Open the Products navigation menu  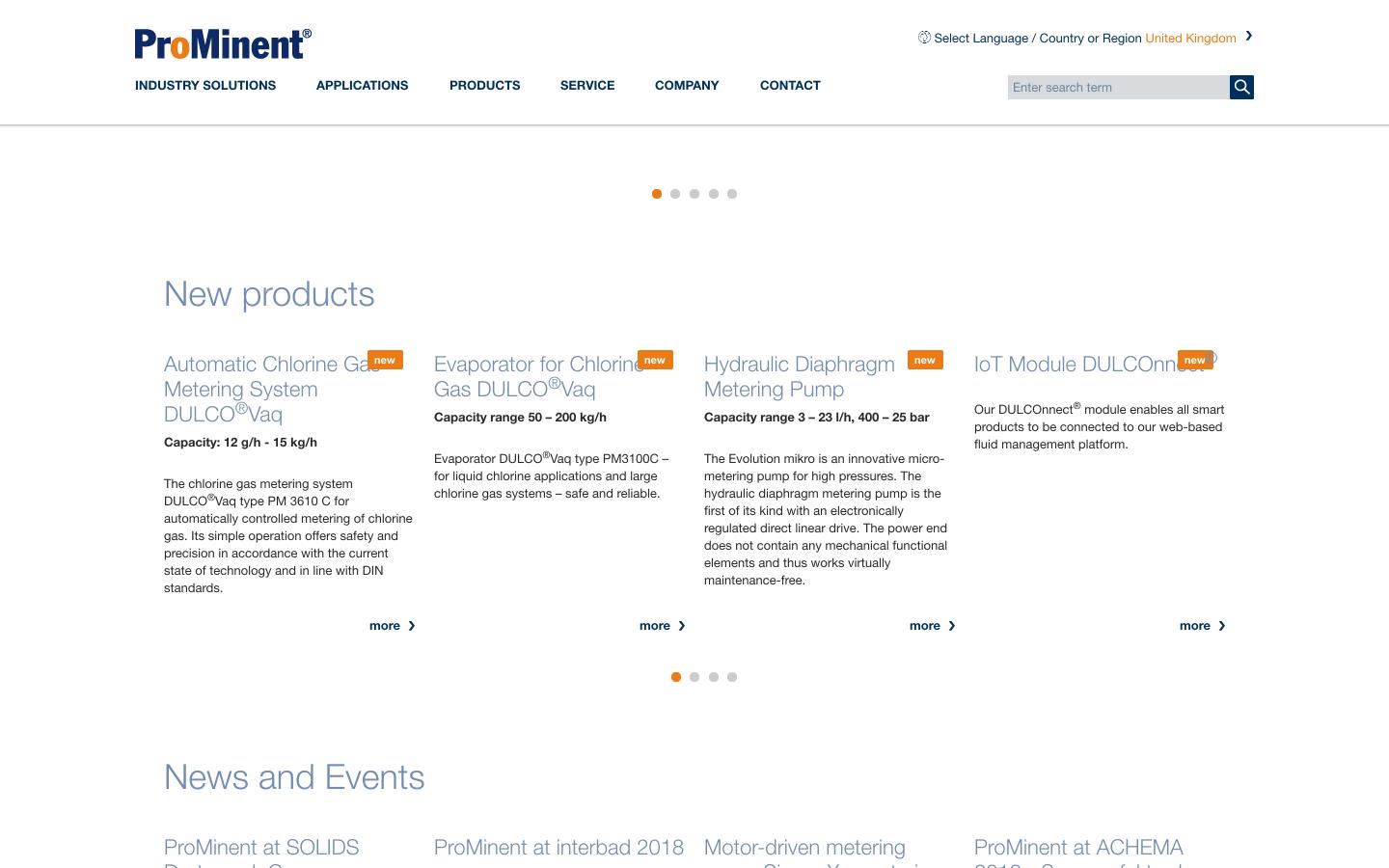pos(484,85)
